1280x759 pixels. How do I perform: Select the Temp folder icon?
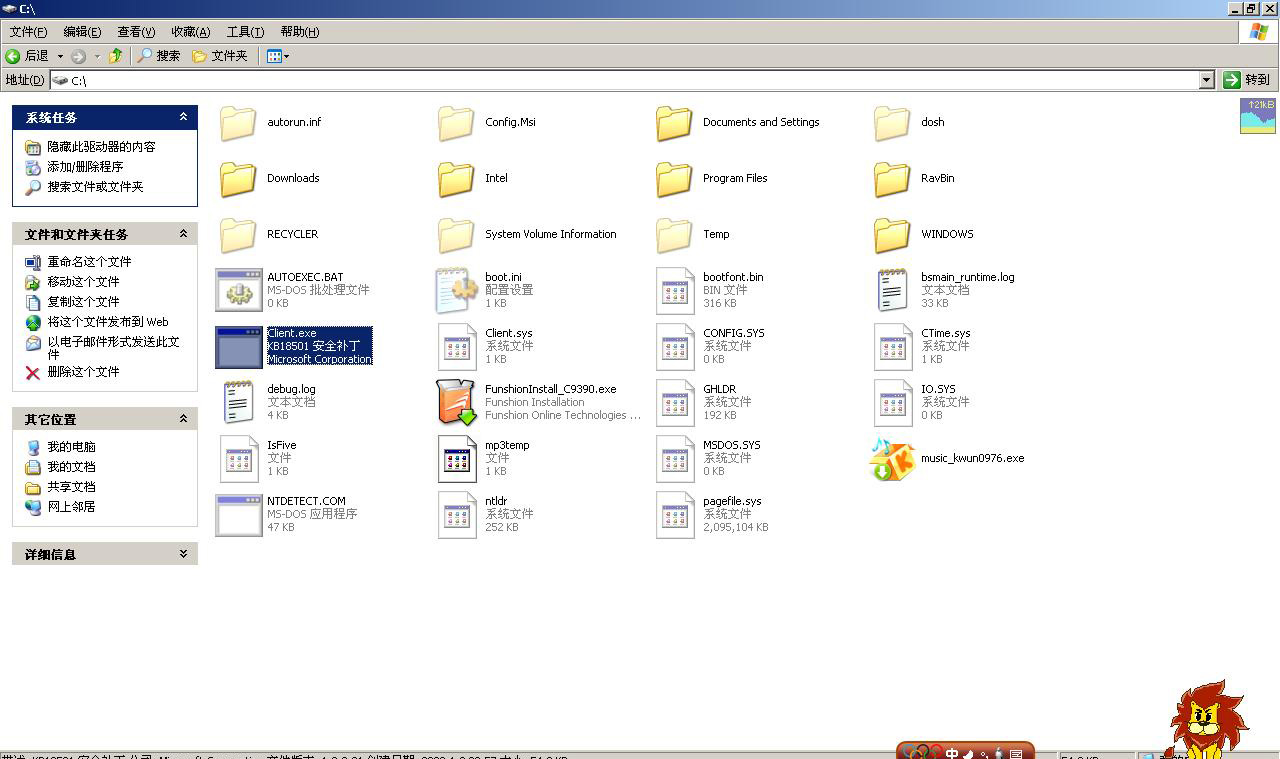(674, 235)
